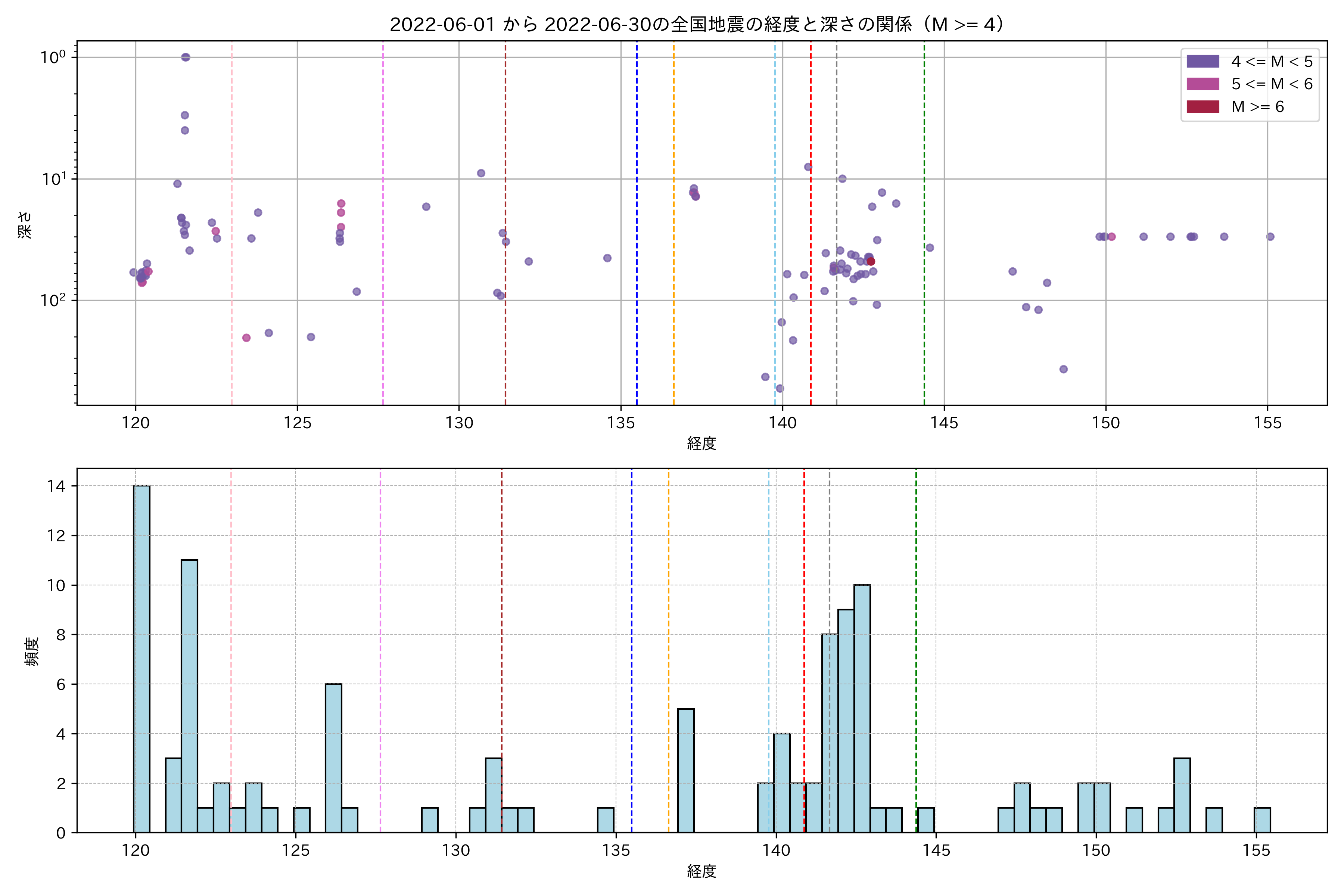Click the histogram bar reaching frequency 10
The height and width of the screenshot is (896, 1344).
click(862, 708)
